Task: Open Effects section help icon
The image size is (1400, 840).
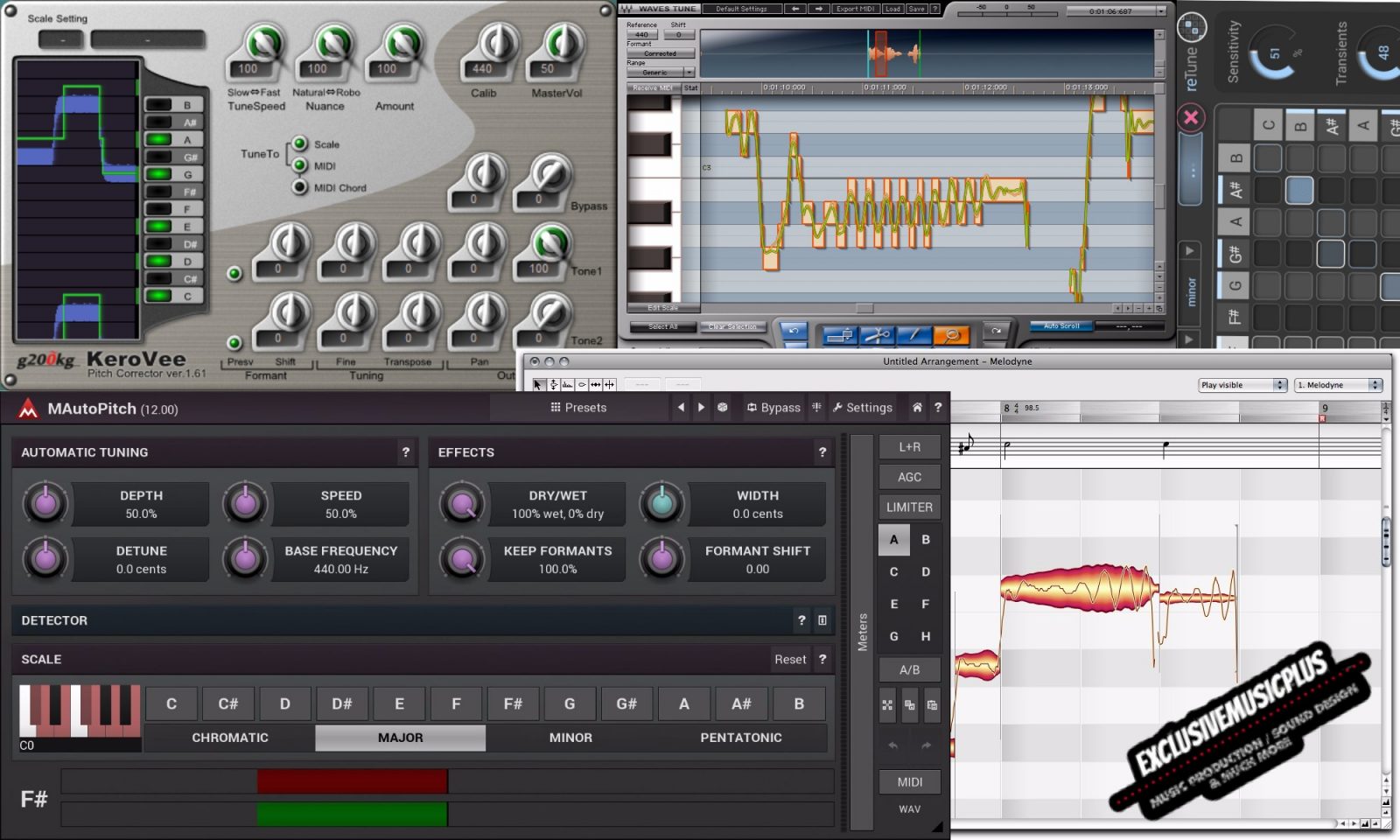Action: tap(822, 452)
